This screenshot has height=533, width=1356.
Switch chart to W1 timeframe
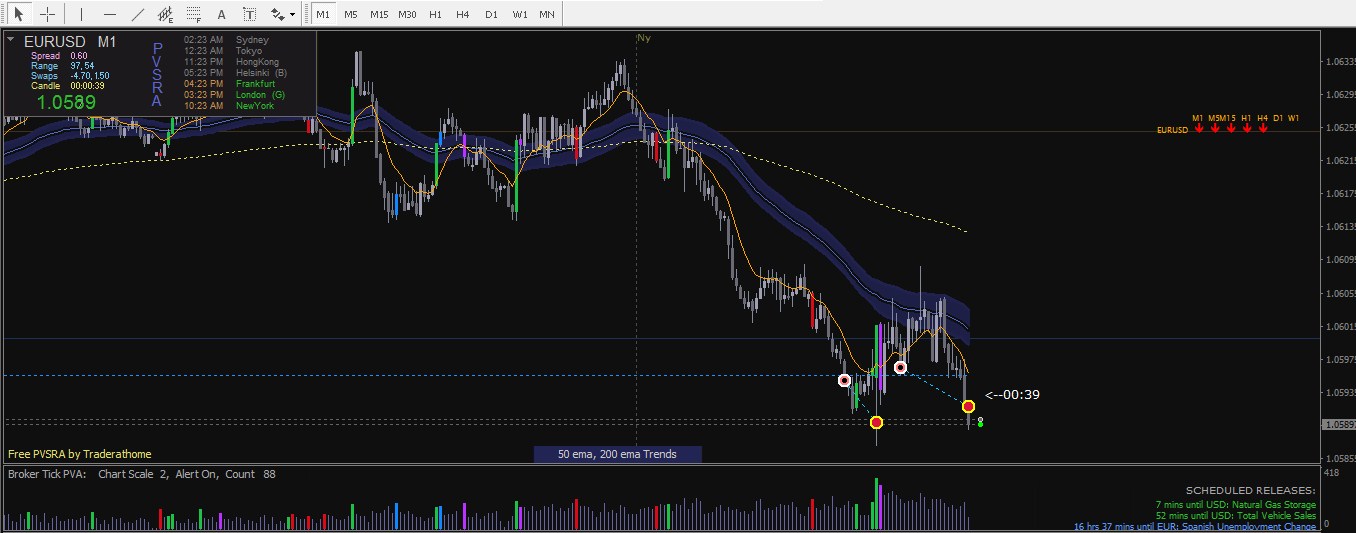click(520, 14)
